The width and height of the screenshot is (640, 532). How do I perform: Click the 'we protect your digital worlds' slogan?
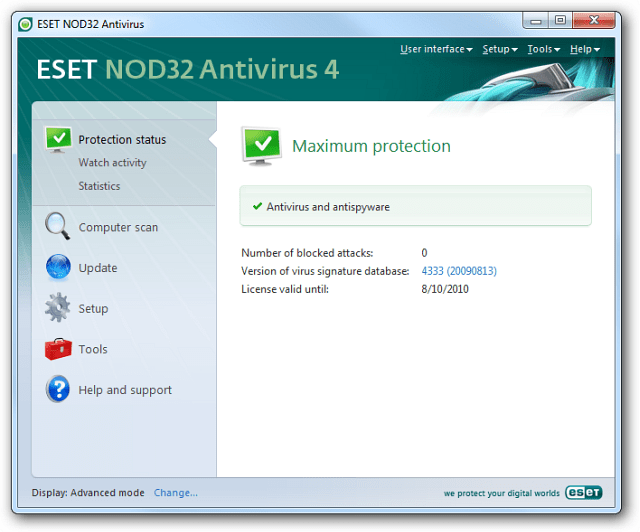click(x=501, y=493)
